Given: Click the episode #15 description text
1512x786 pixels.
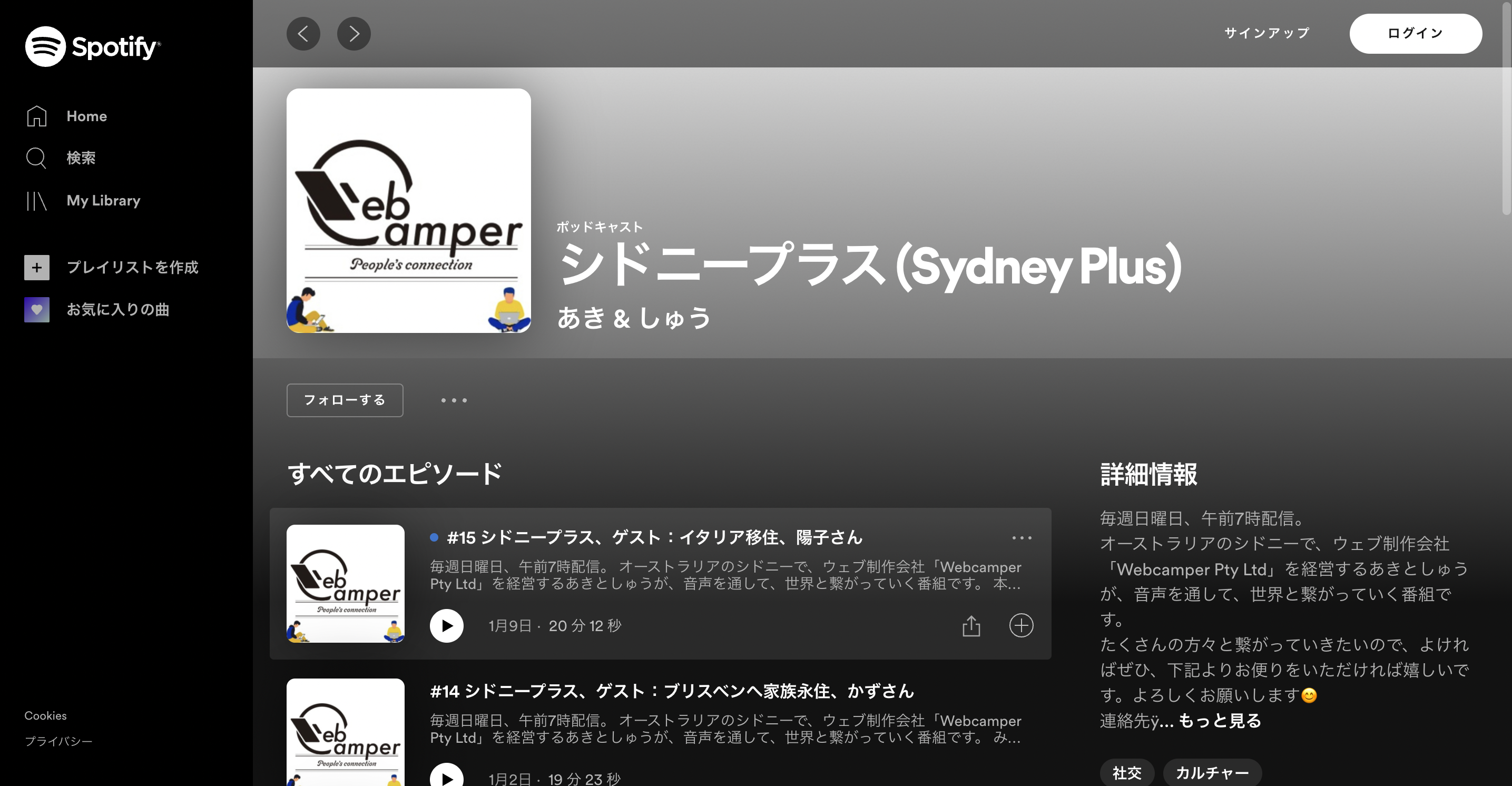Looking at the screenshot, I should (x=725, y=575).
